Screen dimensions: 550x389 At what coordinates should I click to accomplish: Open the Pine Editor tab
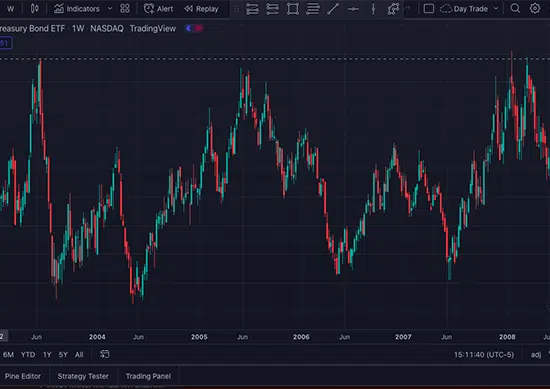pos(23,376)
